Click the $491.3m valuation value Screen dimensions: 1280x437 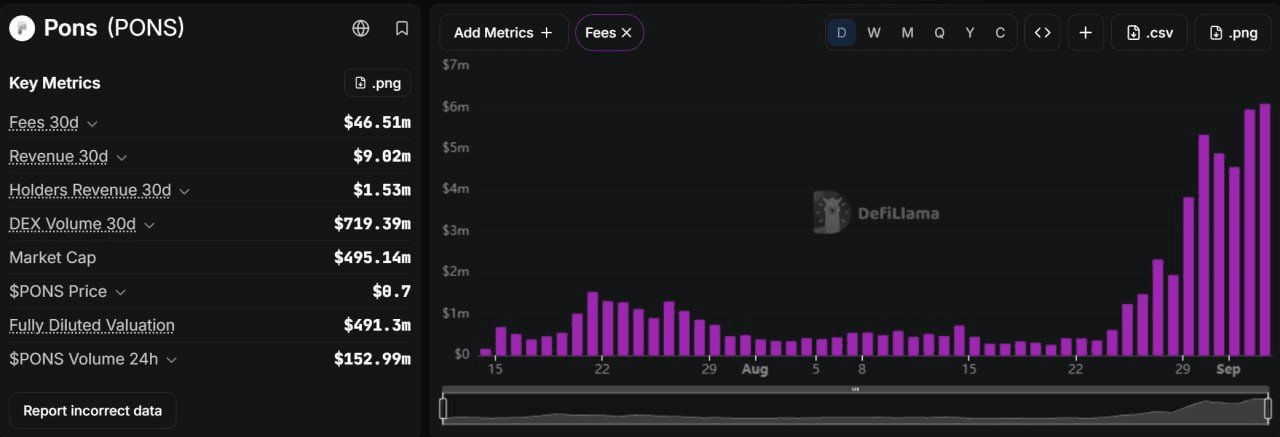coord(377,325)
